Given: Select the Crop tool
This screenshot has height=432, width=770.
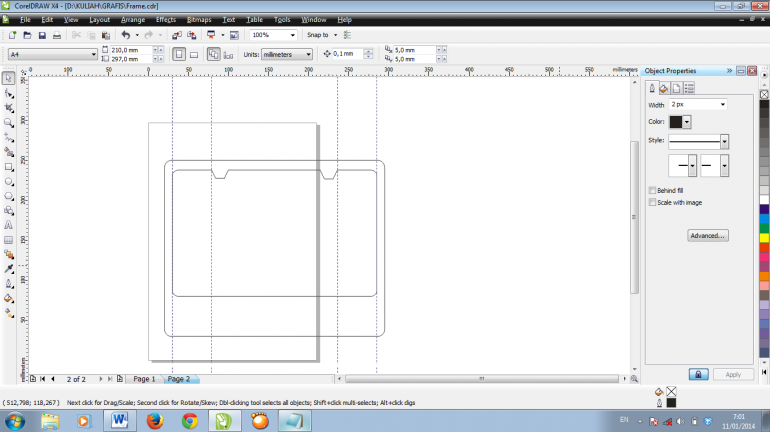Looking at the screenshot, I should [x=8, y=108].
